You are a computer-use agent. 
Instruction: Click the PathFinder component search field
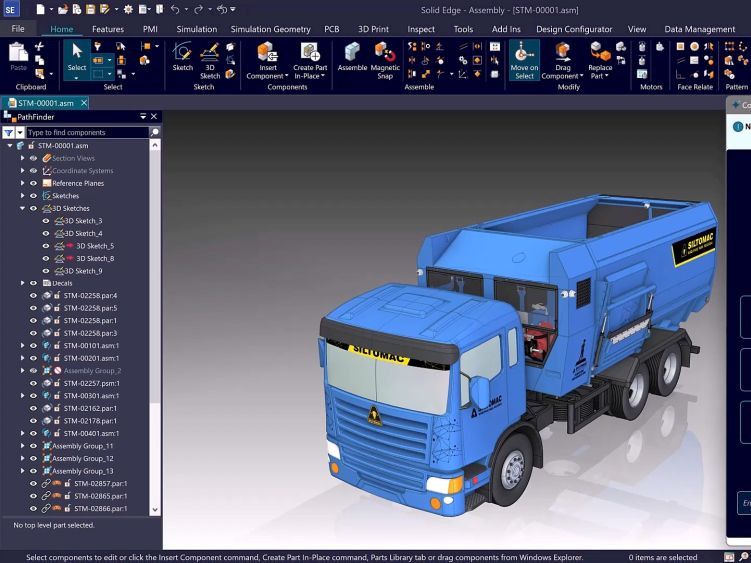87,132
